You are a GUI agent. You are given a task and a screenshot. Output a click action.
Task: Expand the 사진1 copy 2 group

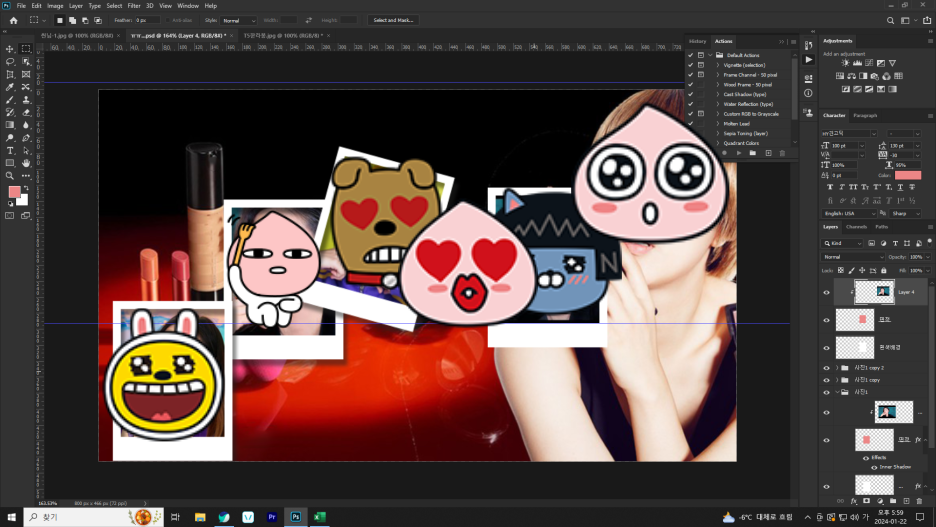(837, 368)
